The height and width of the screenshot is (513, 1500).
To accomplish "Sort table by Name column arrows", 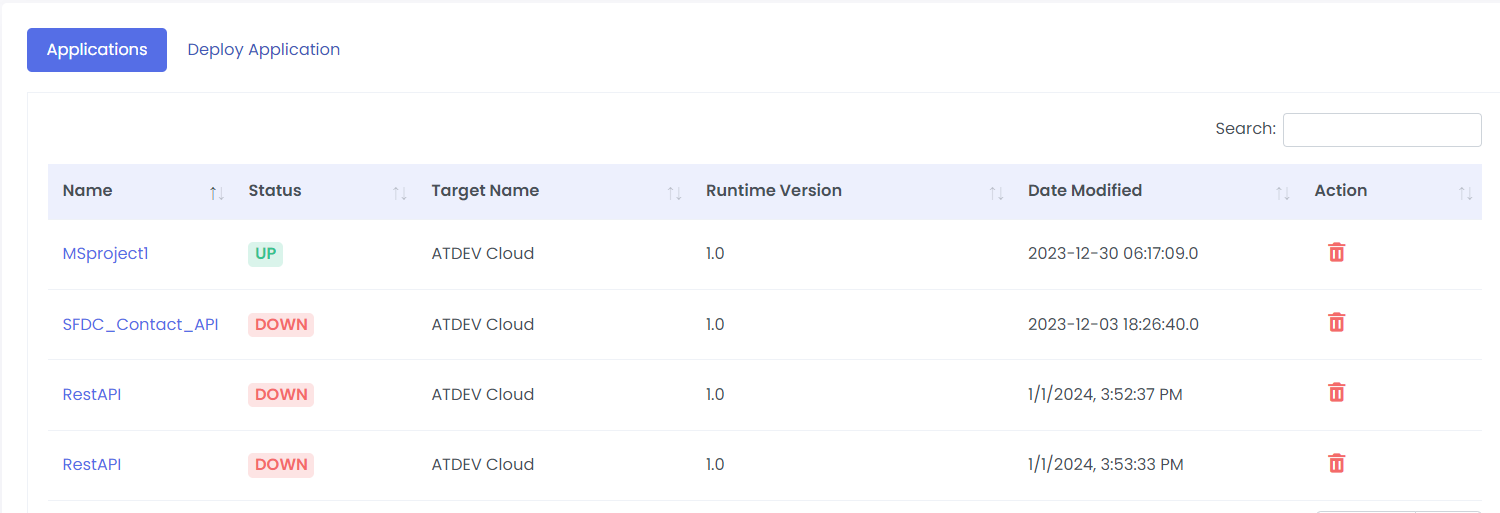I will coord(217,193).
